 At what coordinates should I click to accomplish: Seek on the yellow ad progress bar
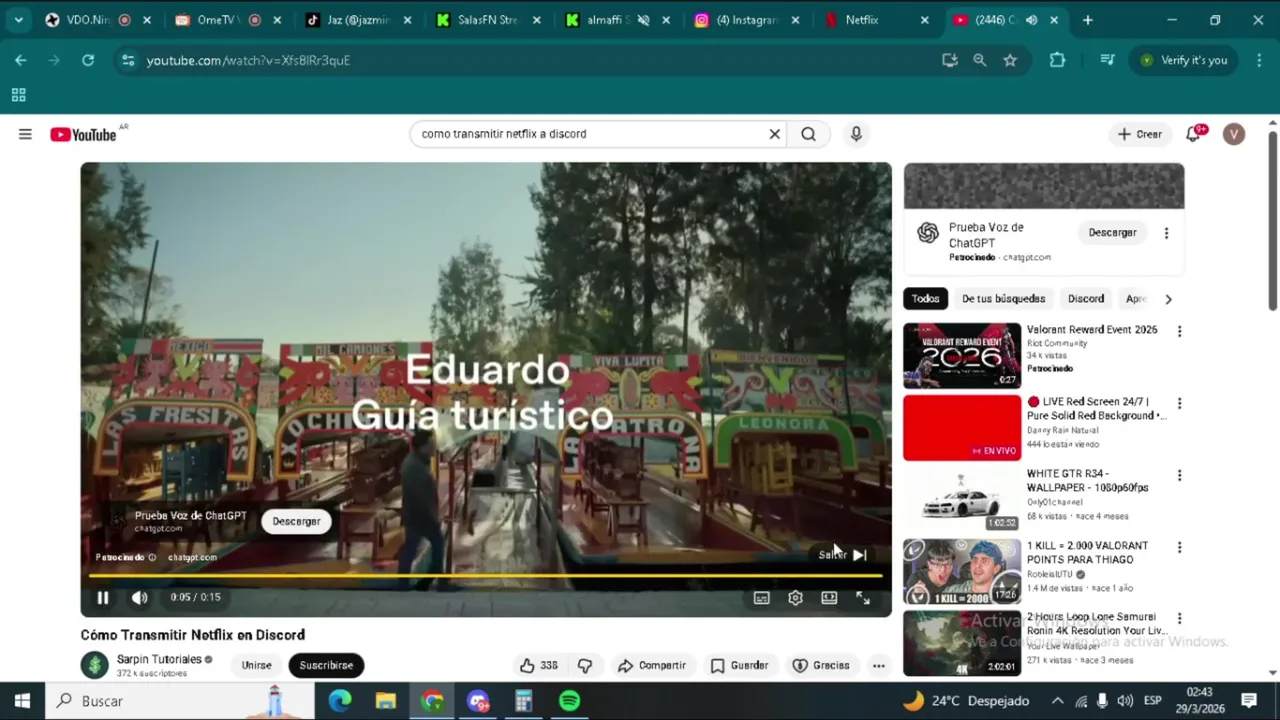pos(486,576)
